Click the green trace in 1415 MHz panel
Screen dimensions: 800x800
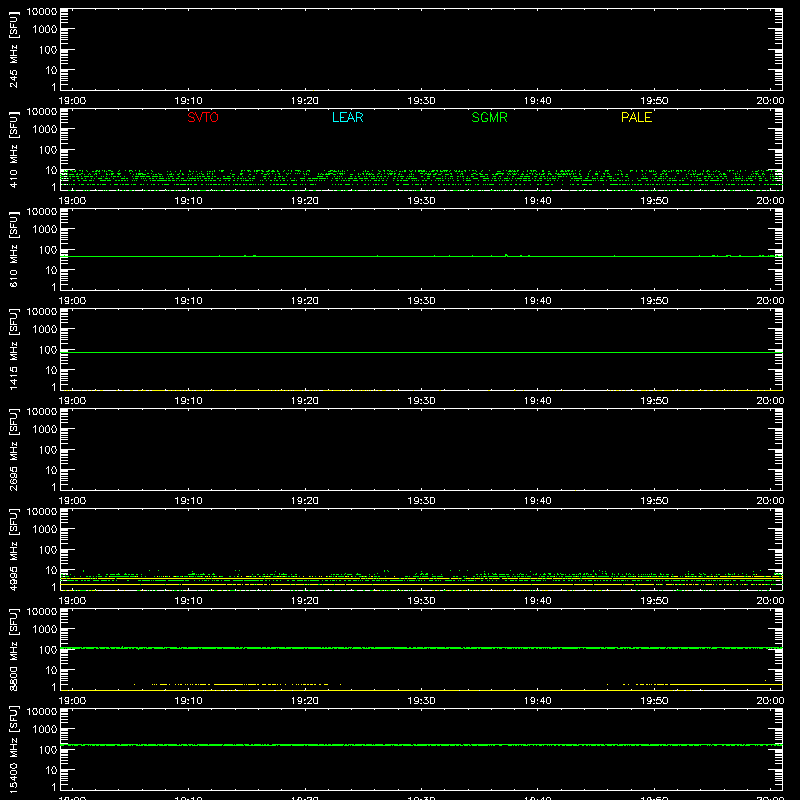[x=421, y=352]
